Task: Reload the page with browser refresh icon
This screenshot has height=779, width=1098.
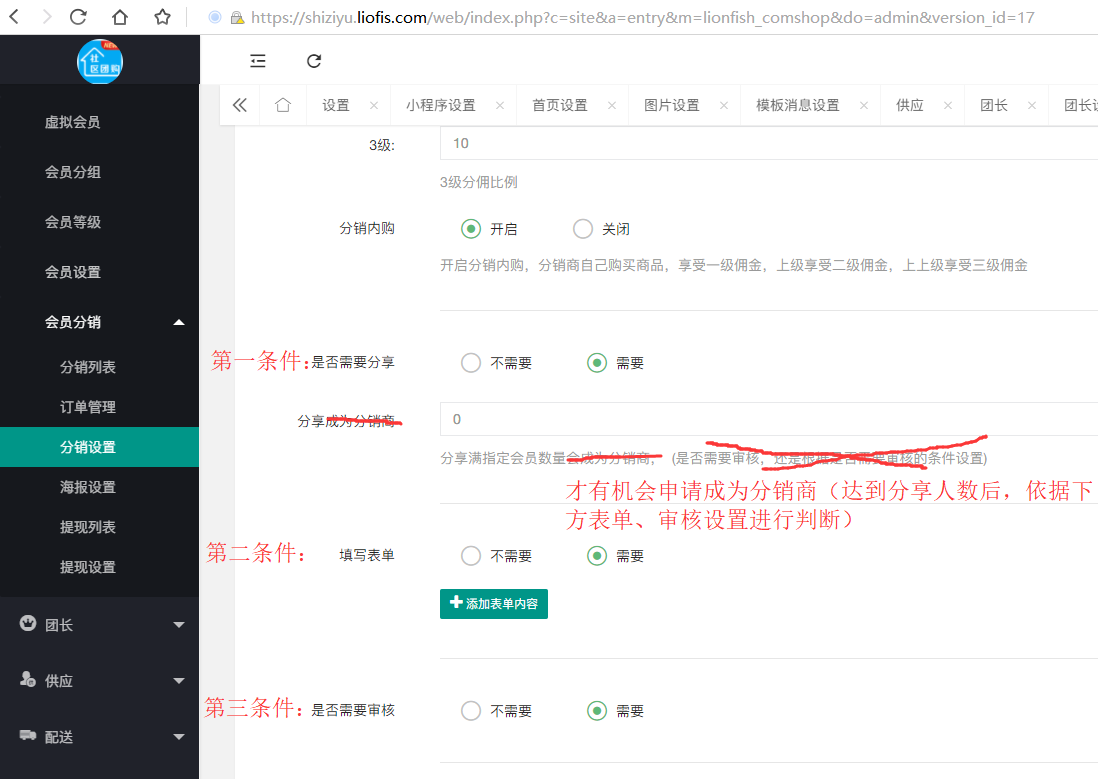Action: 78,17
